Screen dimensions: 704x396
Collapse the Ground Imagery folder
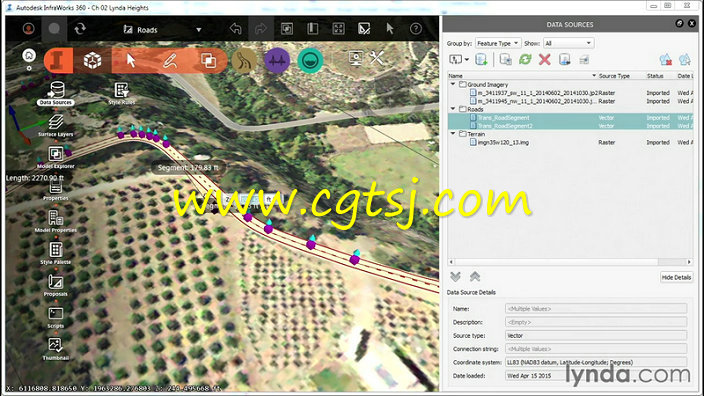pyautogui.click(x=453, y=84)
